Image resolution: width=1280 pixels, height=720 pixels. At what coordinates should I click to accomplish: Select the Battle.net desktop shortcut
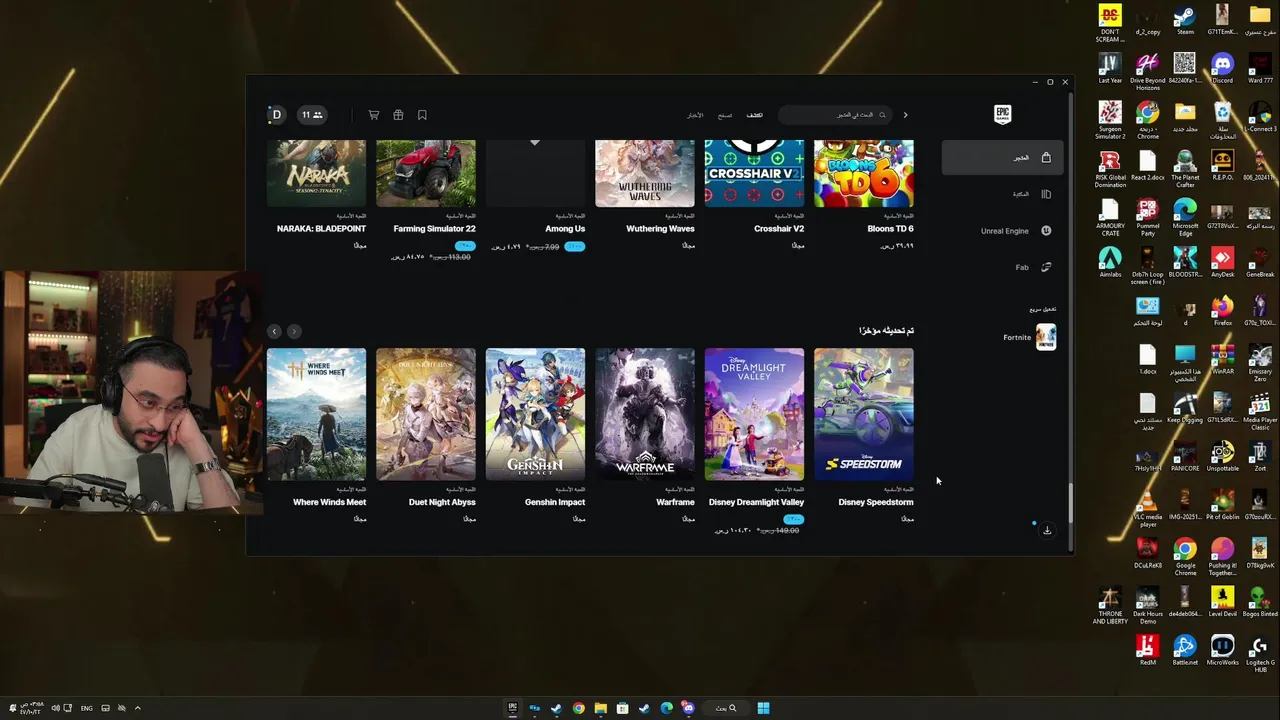(x=1185, y=652)
